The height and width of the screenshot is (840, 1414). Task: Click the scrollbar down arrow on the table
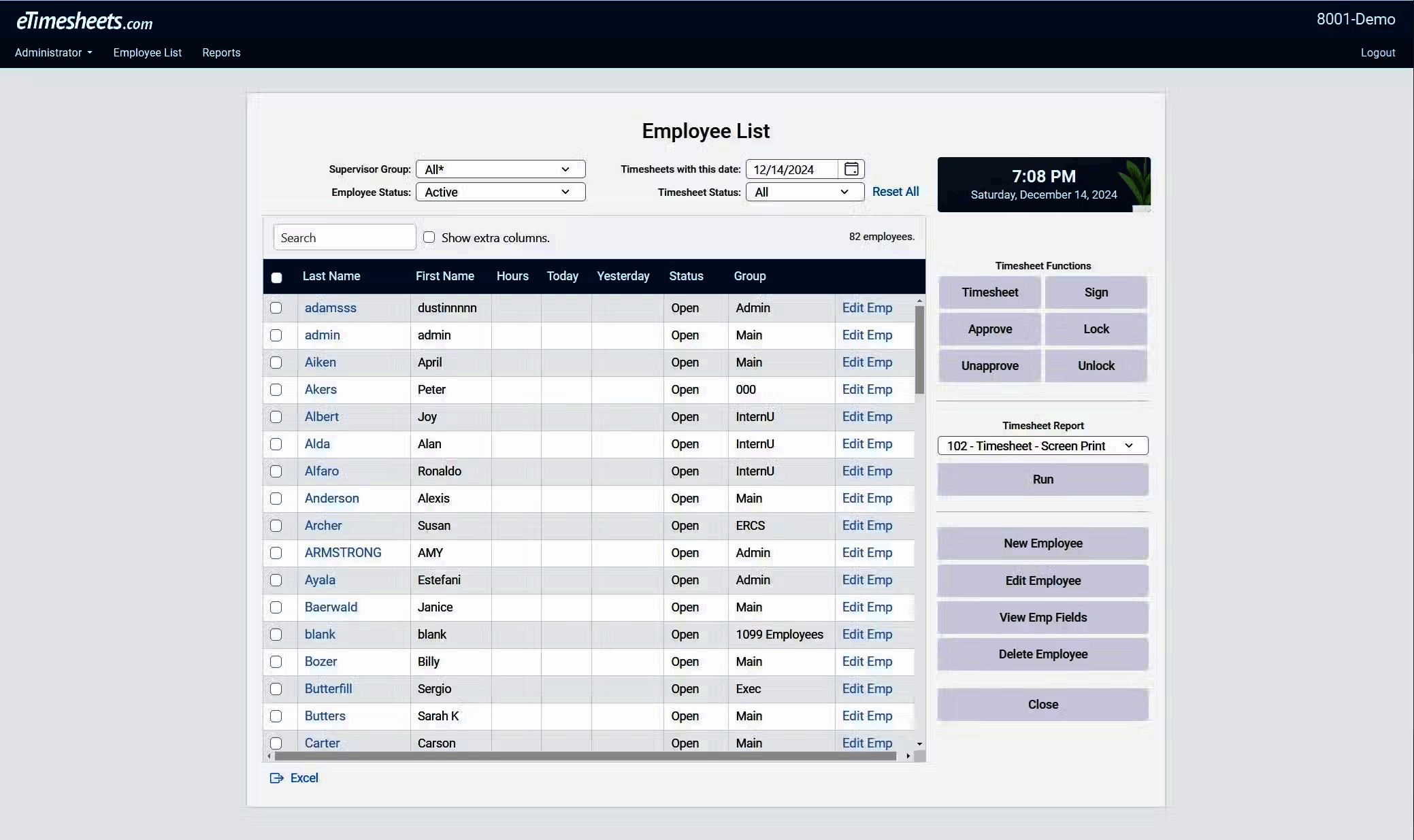[919, 744]
